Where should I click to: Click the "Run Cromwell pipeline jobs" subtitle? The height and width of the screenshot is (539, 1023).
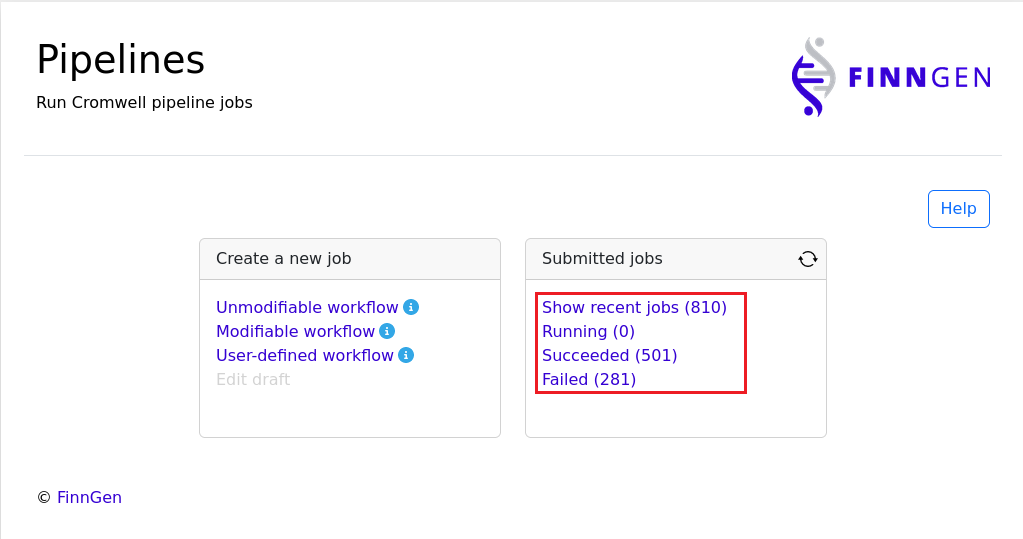click(x=144, y=102)
